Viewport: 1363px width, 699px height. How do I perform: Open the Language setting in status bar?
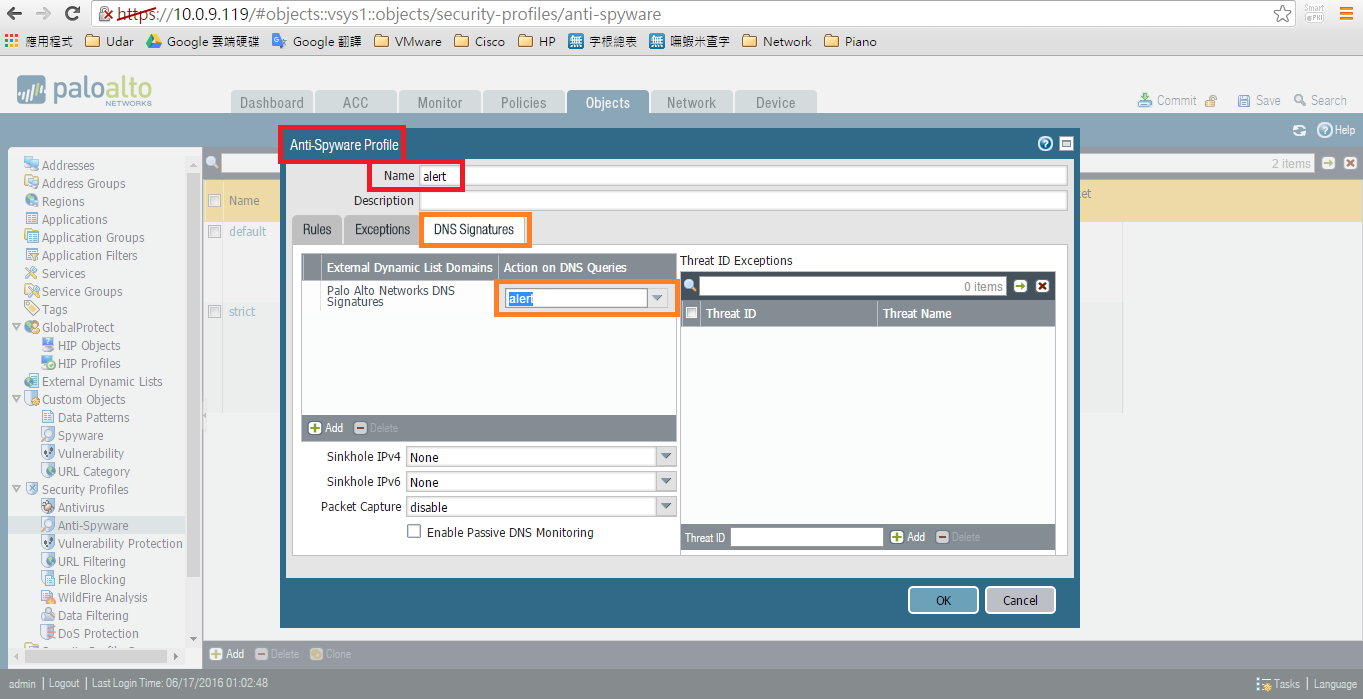coord(1335,684)
